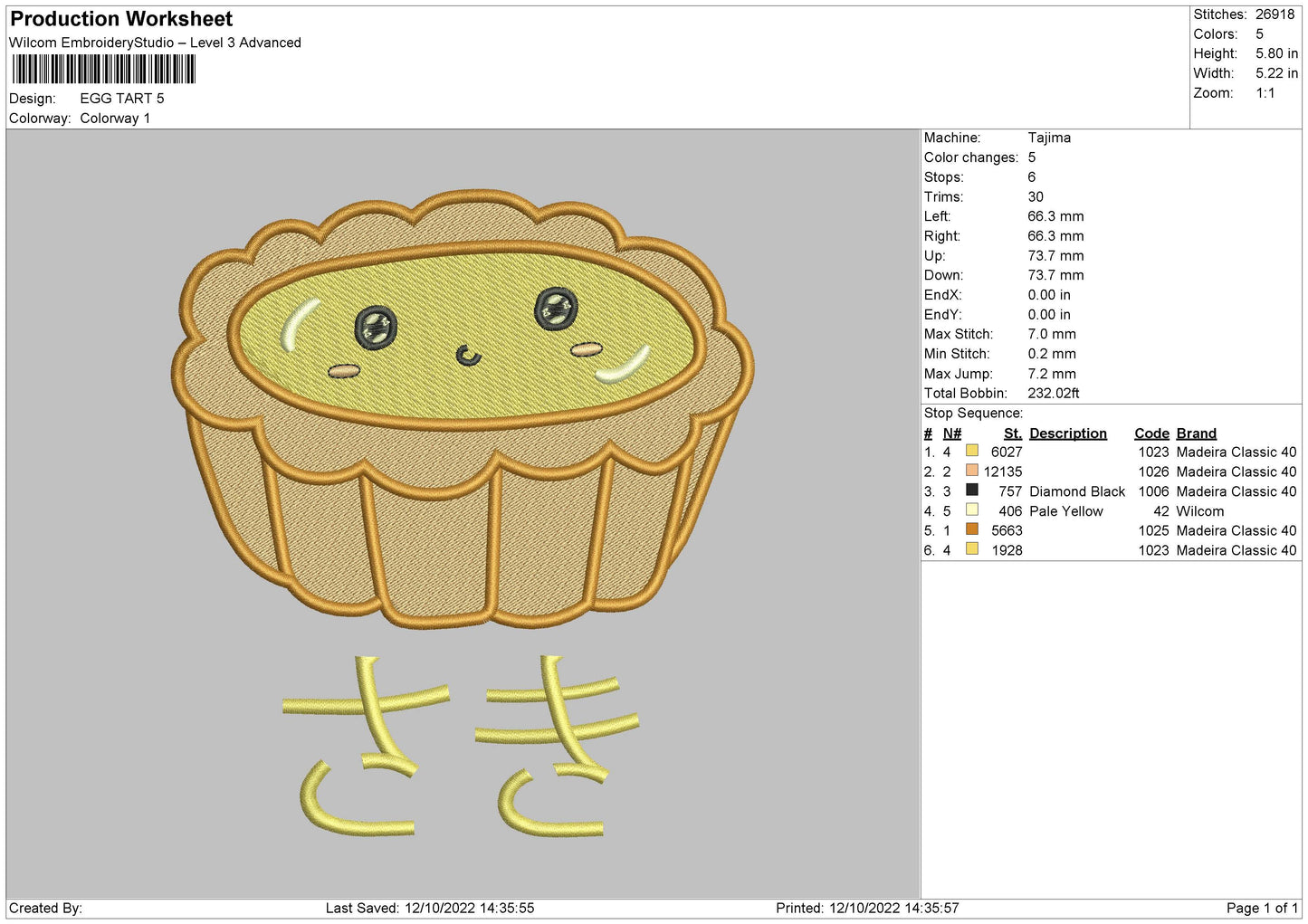Image resolution: width=1308 pixels, height=924 pixels.
Task: Click the barcode under the worksheet title
Action: pos(103,70)
